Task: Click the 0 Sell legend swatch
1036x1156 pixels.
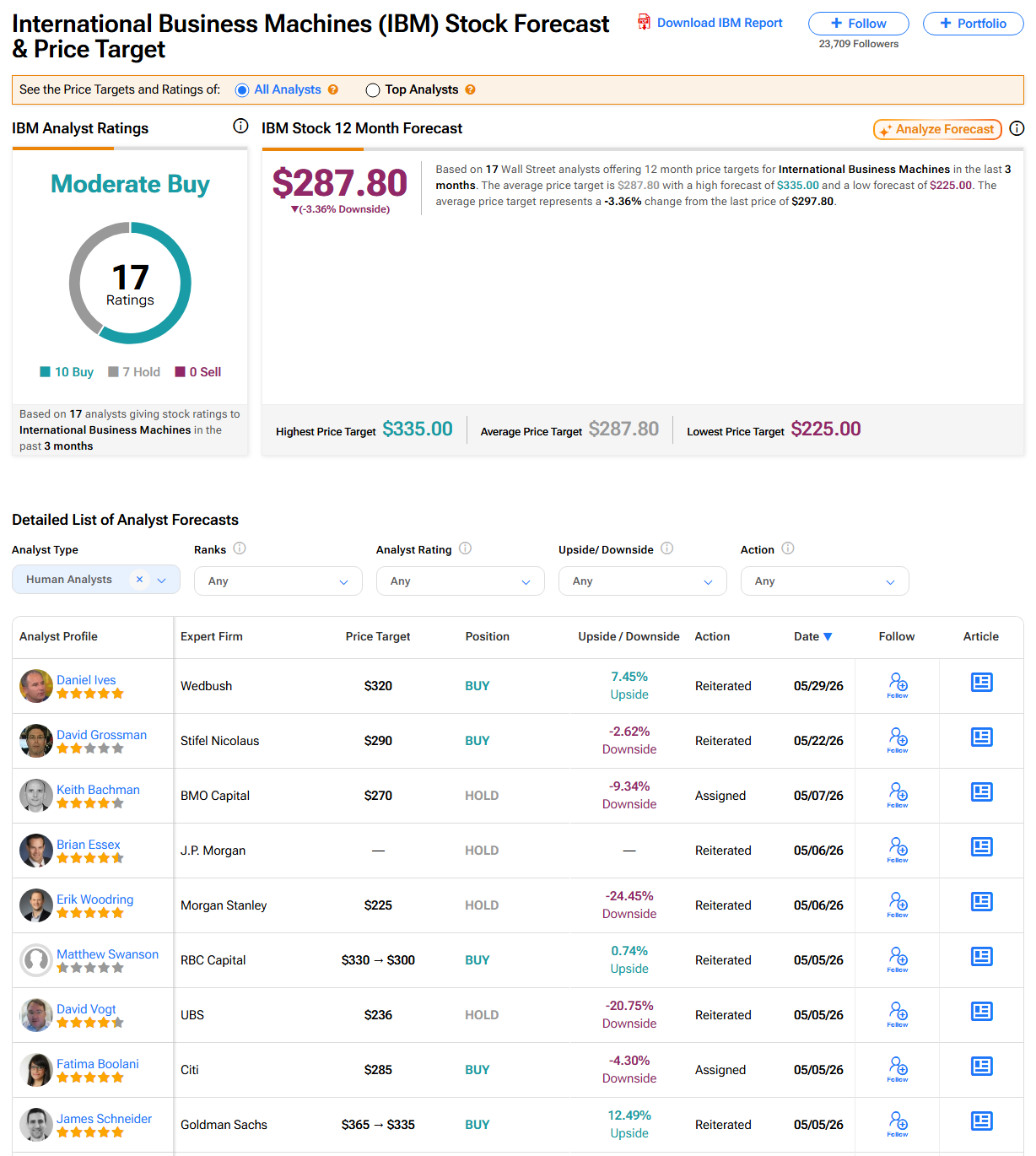Action: pos(180,372)
